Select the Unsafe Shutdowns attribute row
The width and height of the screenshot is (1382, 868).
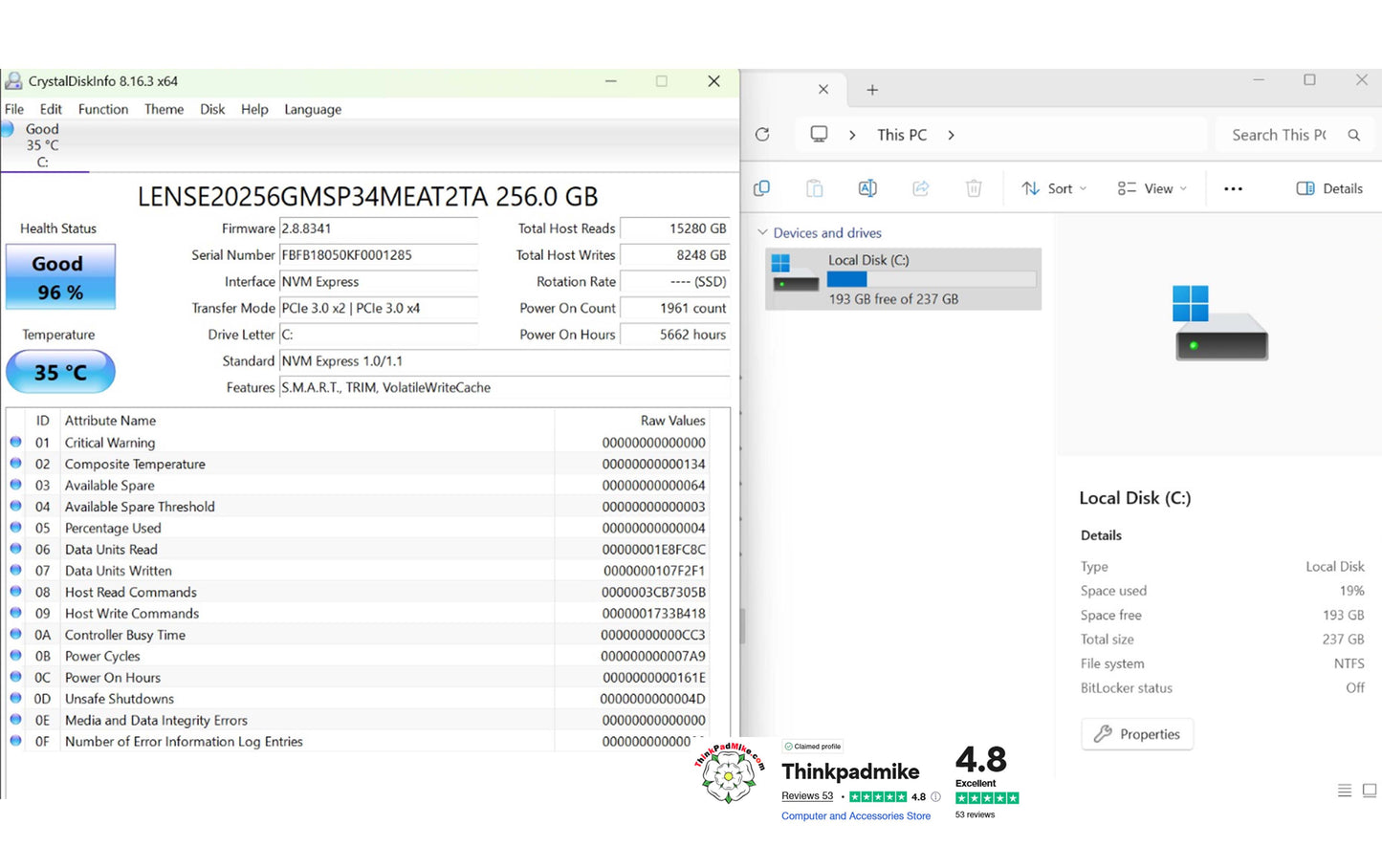pyautogui.click(x=359, y=699)
